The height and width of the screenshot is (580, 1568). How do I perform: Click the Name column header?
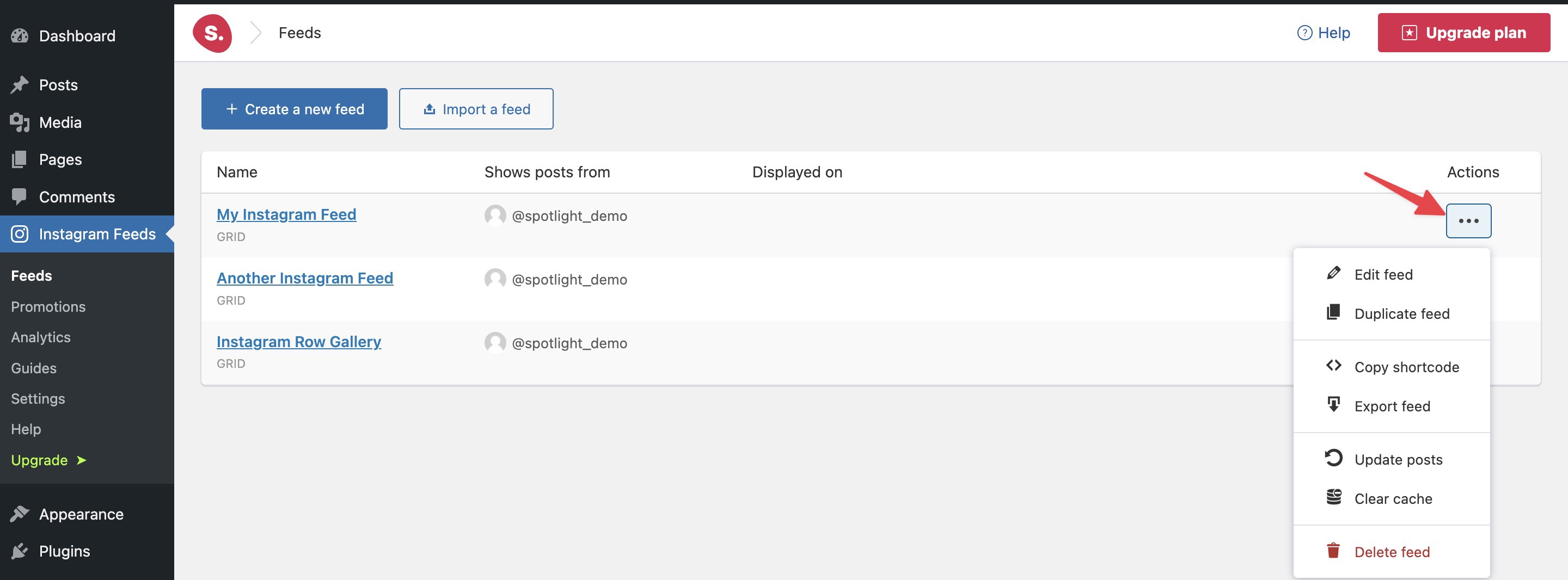[237, 172]
